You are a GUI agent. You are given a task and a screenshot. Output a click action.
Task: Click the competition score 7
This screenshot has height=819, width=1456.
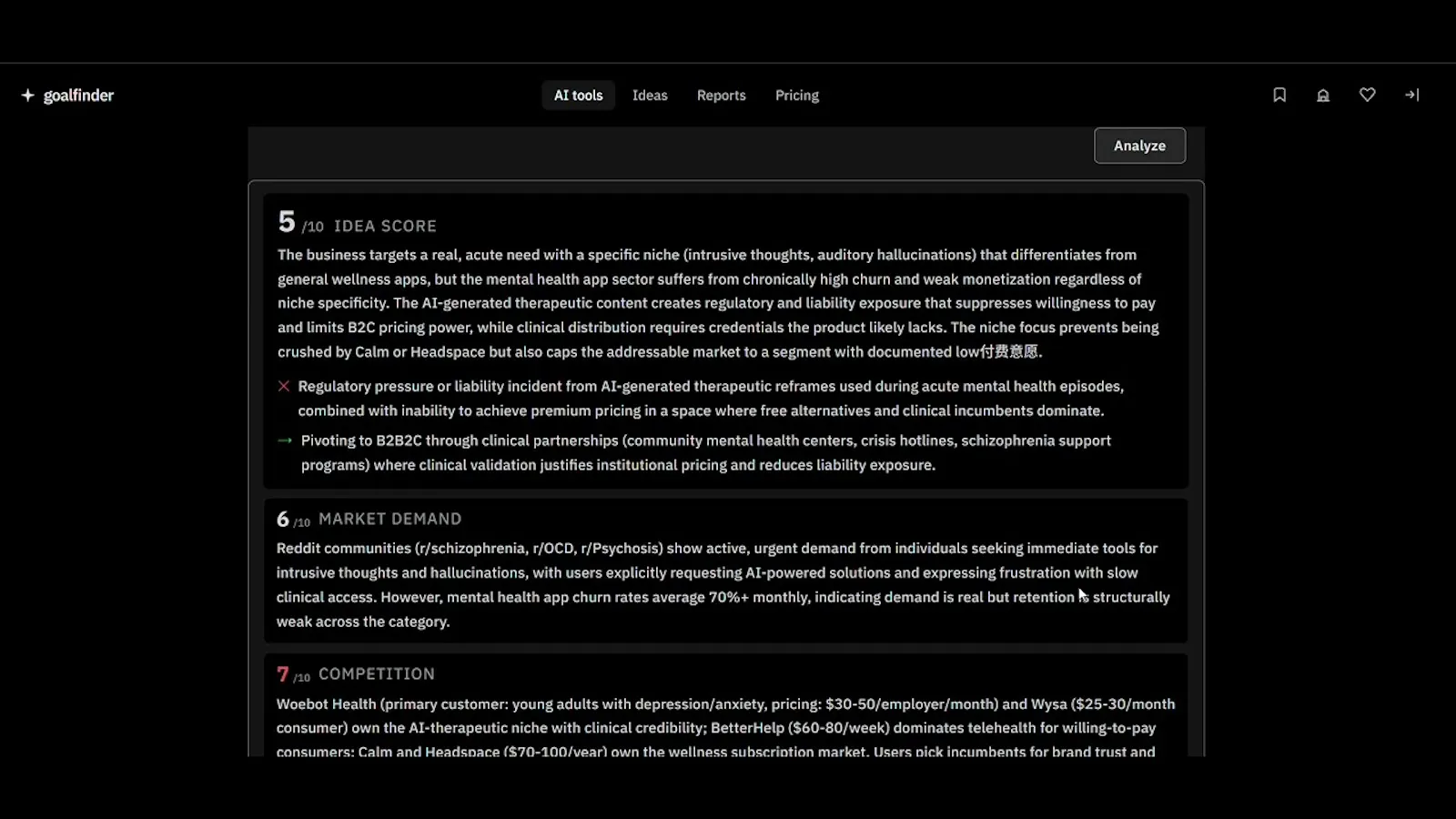283,674
